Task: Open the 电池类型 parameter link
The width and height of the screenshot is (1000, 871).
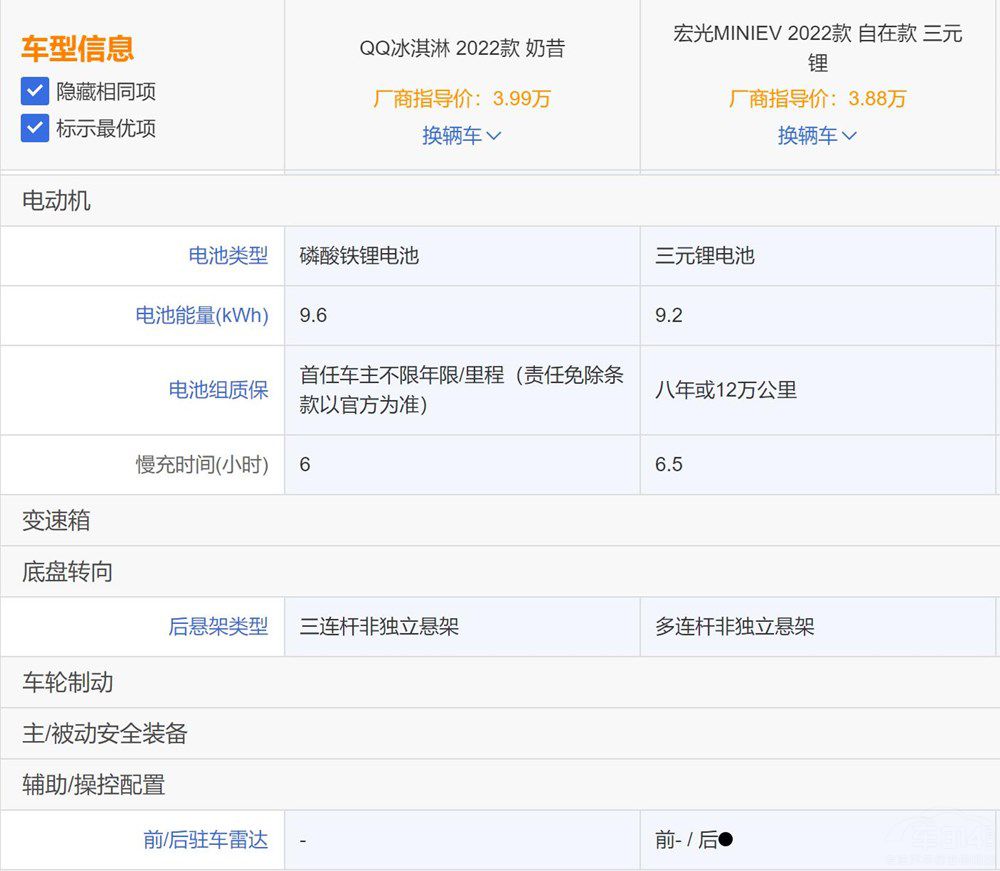Action: click(x=227, y=256)
